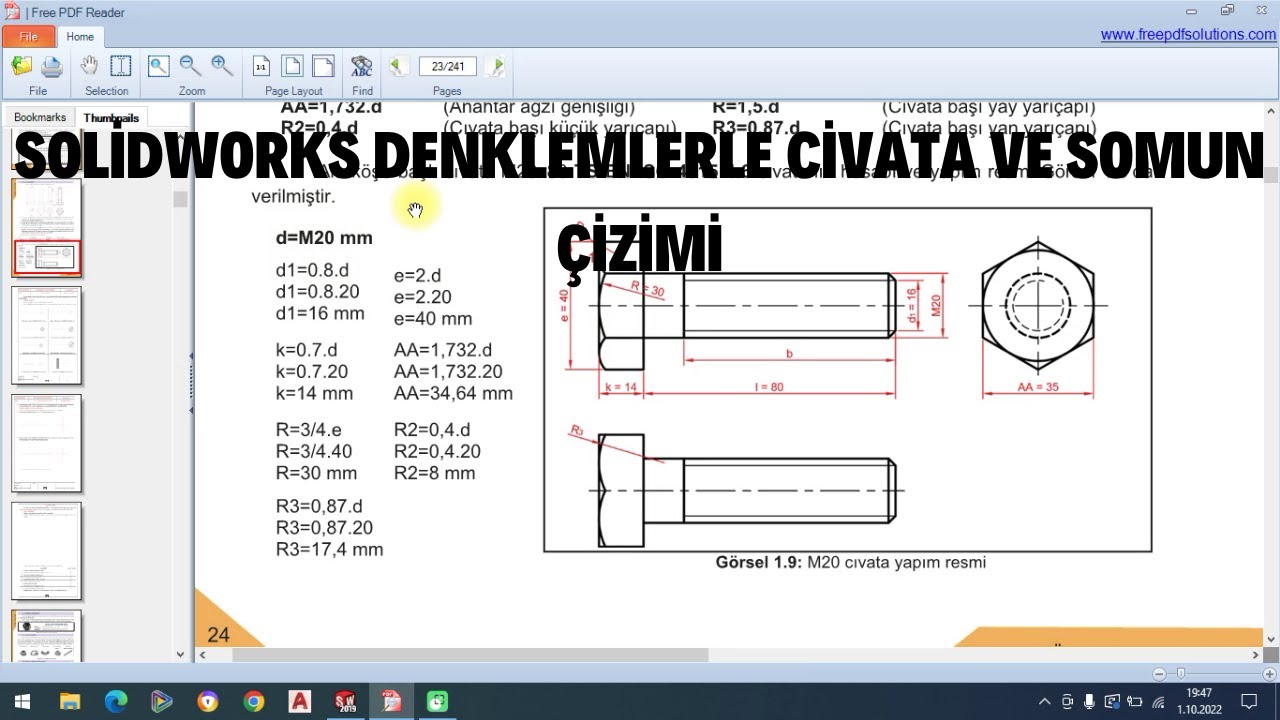Open a PDF file with folder icon
Viewport: 1280px width, 720px height.
pyautogui.click(x=21, y=66)
